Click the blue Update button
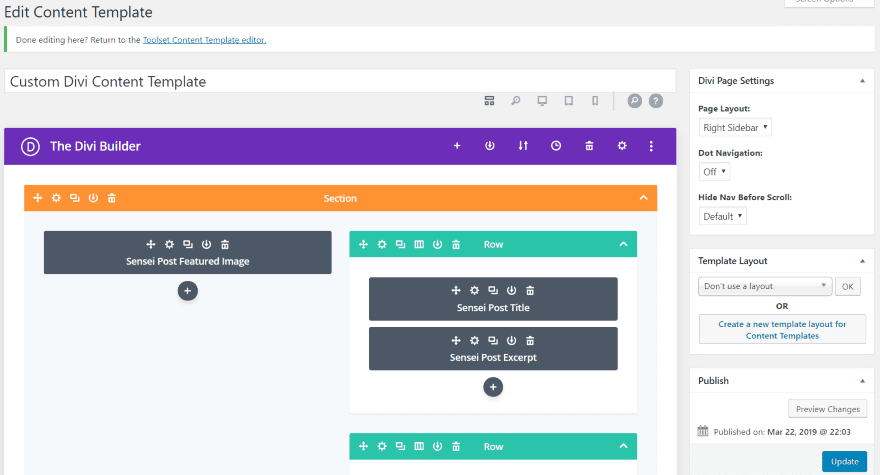The image size is (880, 475). (x=845, y=462)
